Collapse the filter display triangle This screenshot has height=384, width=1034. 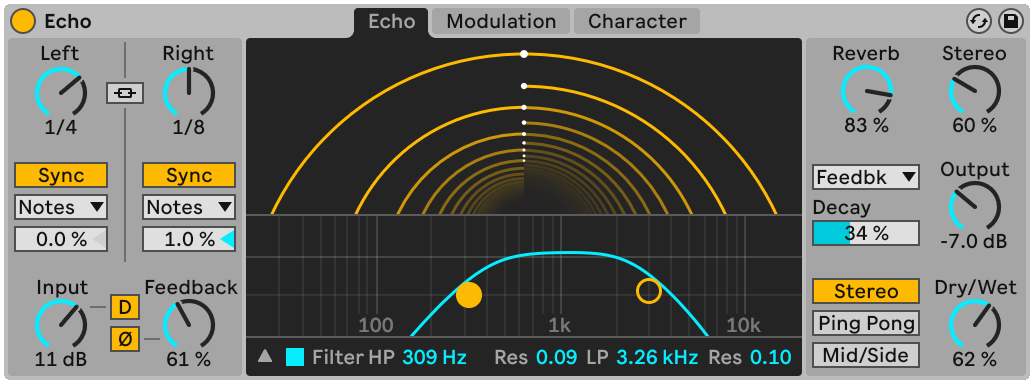(265, 357)
